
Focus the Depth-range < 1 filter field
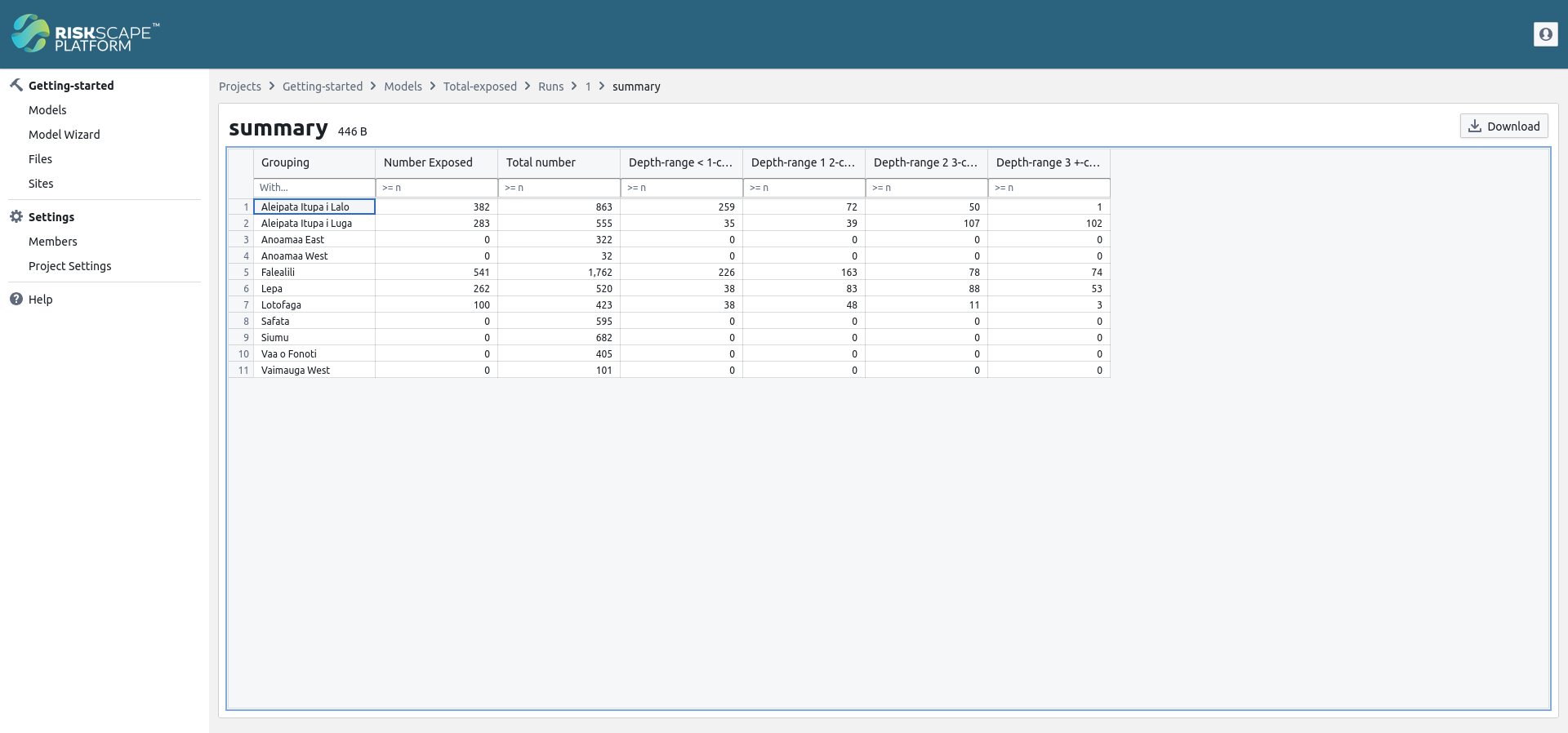[x=682, y=188]
